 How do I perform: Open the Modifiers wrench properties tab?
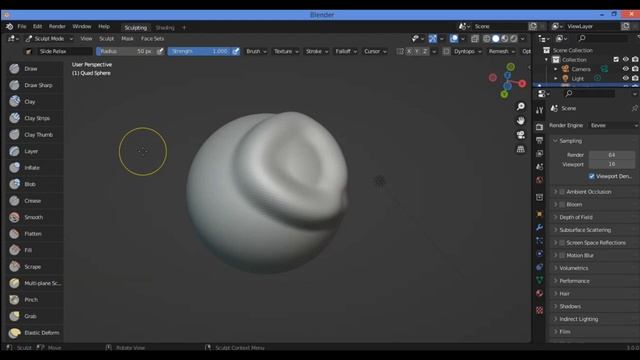(x=540, y=227)
